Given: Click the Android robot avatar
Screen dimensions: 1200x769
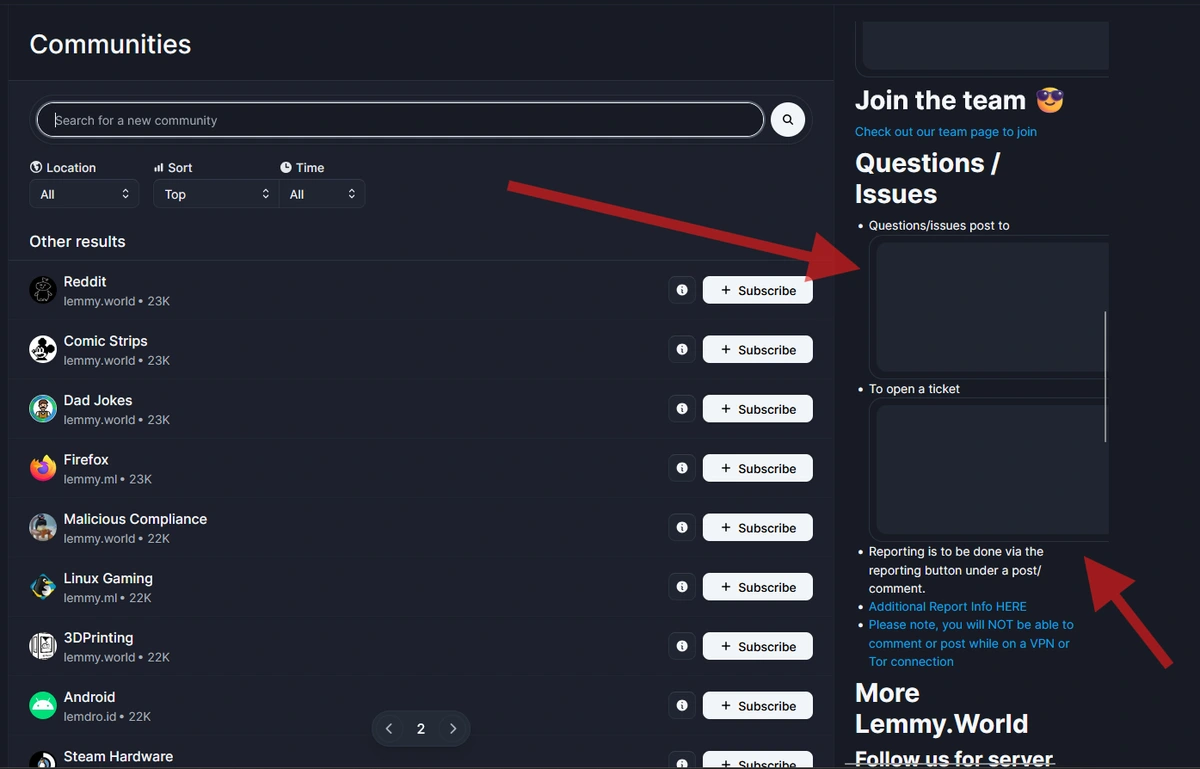Looking at the screenshot, I should pyautogui.click(x=43, y=705).
